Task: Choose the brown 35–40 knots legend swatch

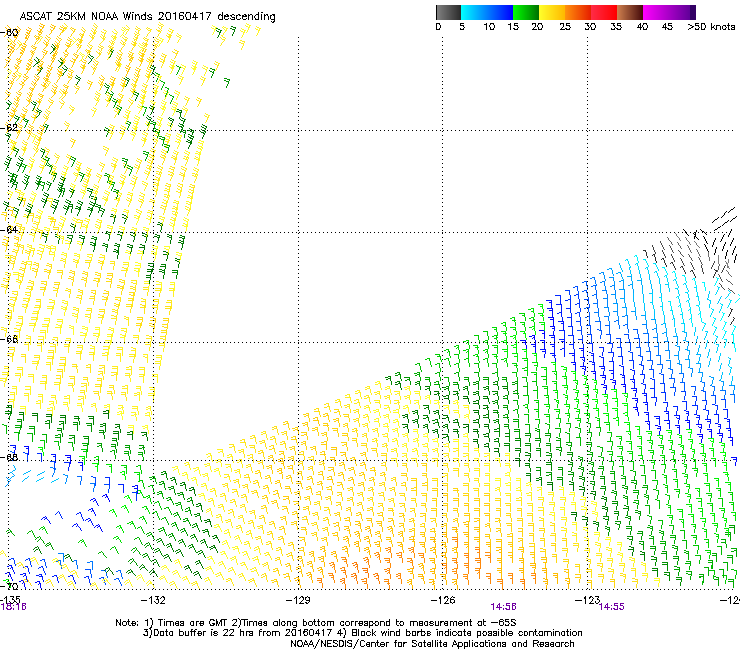Action: [x=630, y=12]
